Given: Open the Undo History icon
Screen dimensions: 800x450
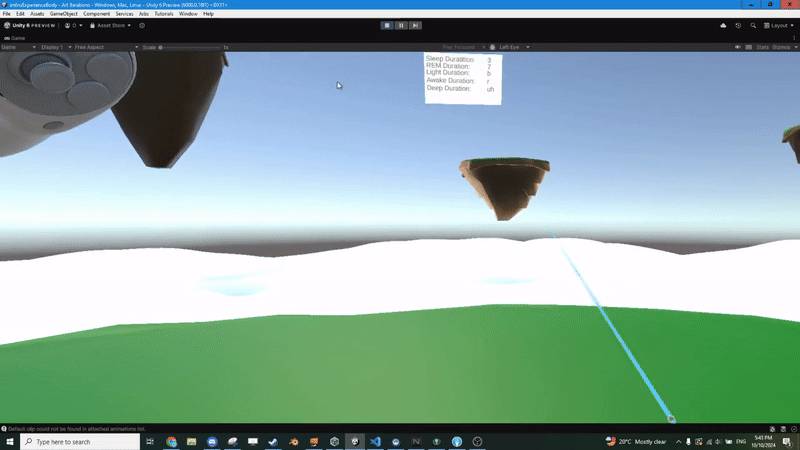Looking at the screenshot, I should click(738, 25).
